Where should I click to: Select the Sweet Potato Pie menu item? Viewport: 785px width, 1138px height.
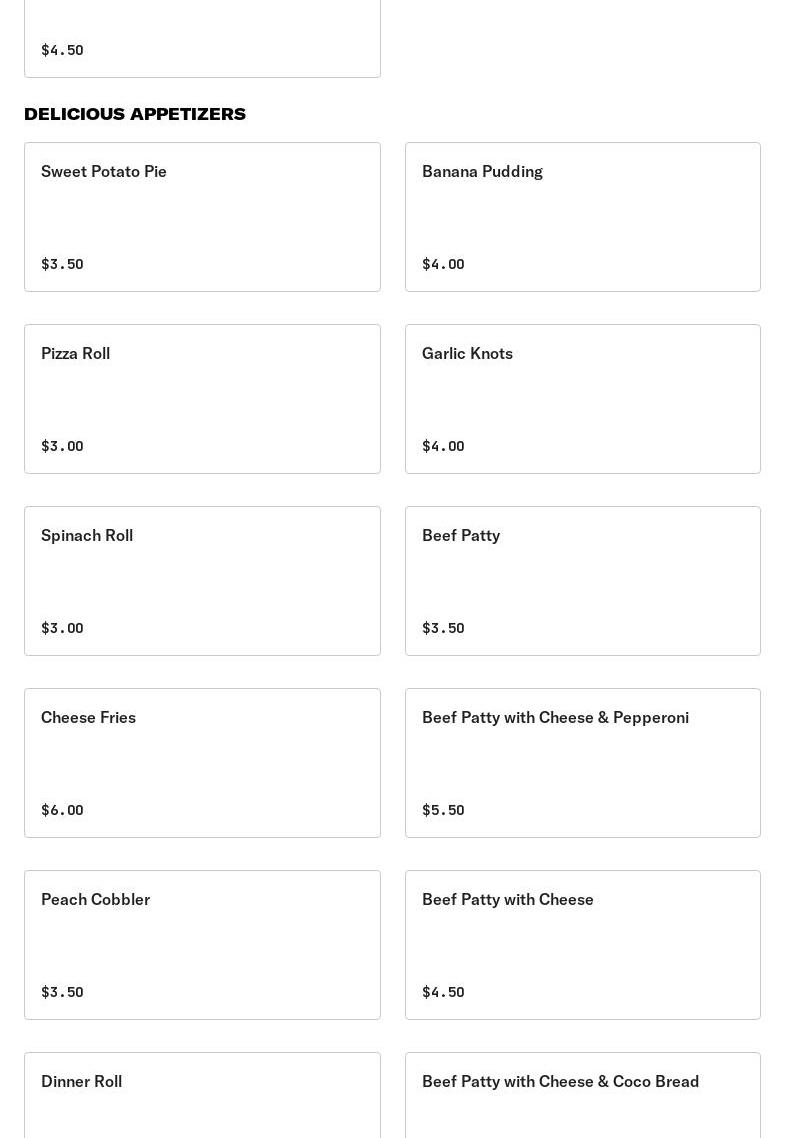point(202,216)
